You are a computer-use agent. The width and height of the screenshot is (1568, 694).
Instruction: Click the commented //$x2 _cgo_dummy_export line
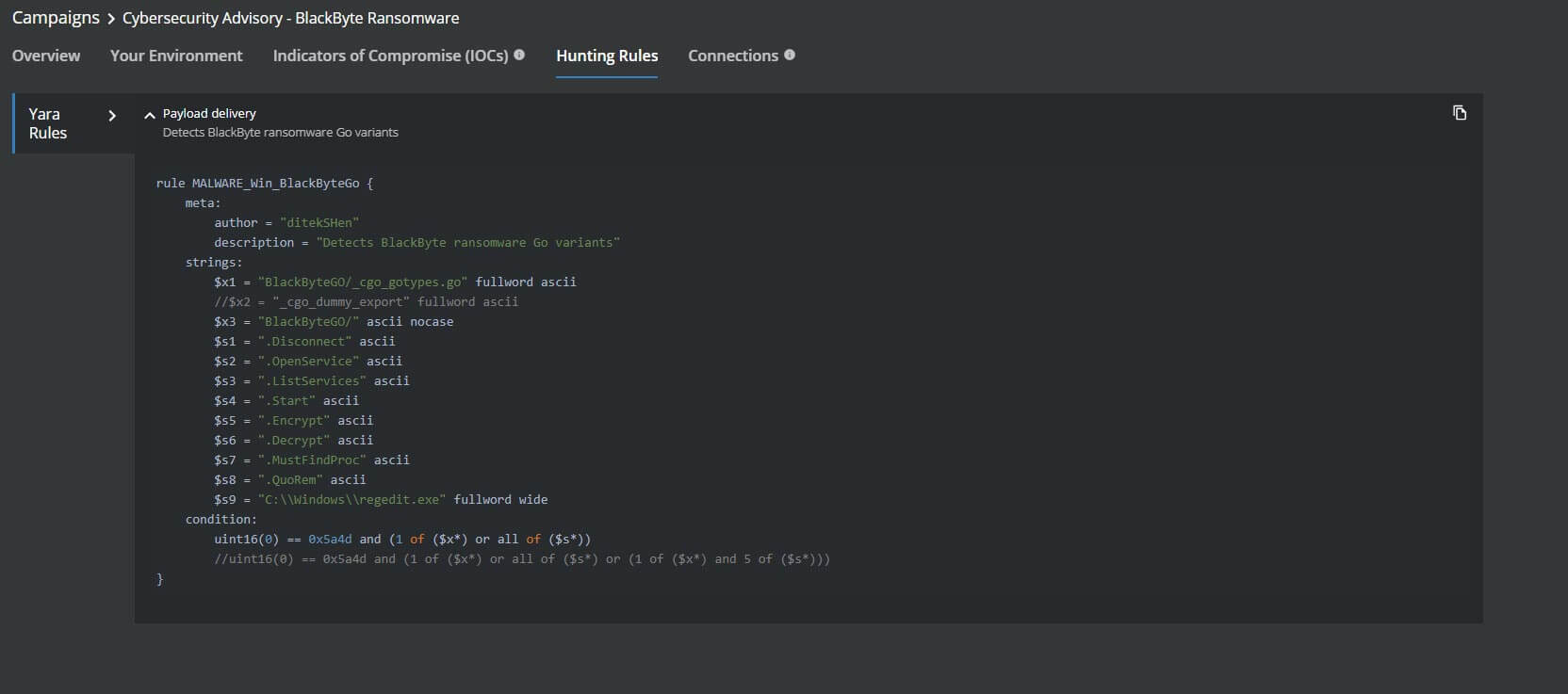tap(366, 302)
